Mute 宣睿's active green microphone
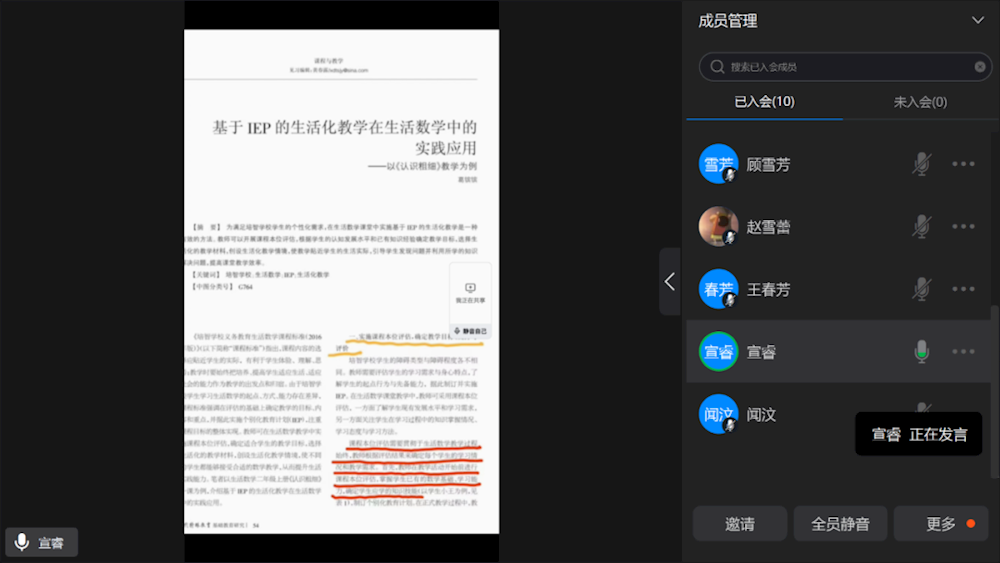The height and width of the screenshot is (563, 1000). 921,351
